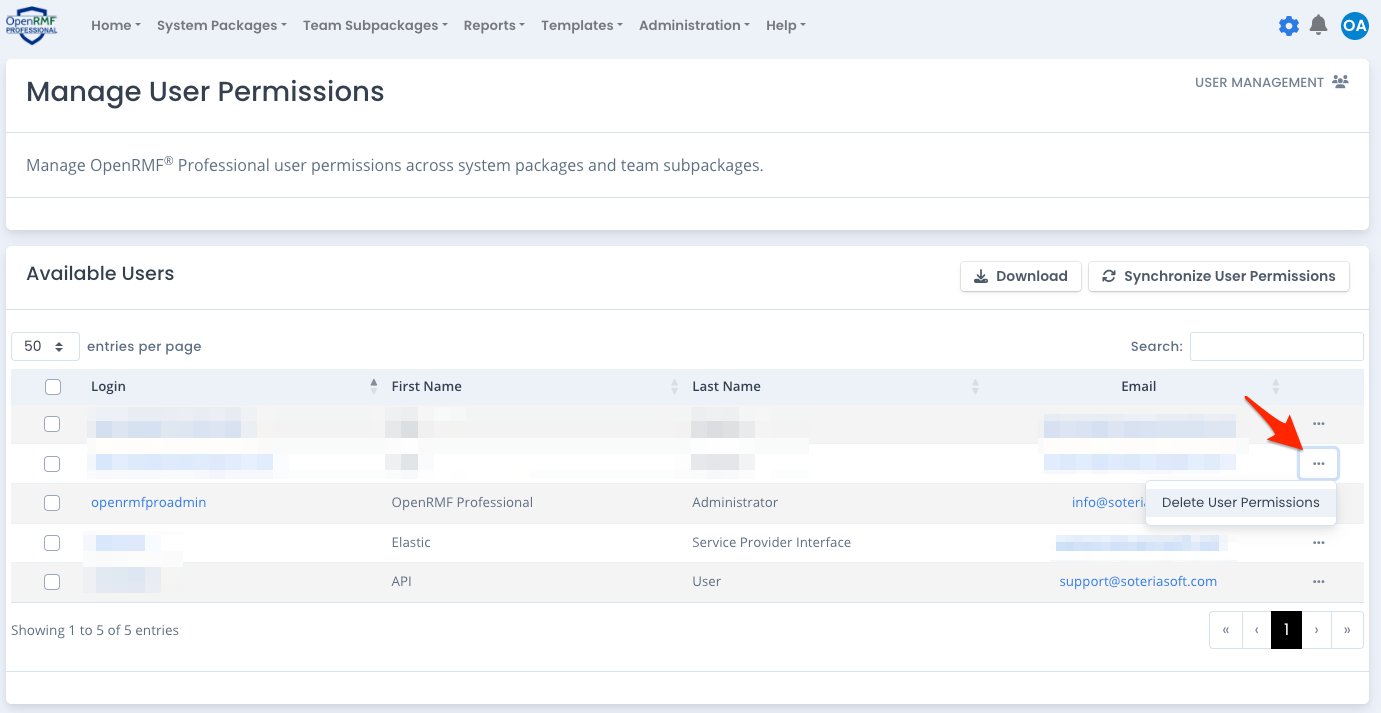Screen dimensions: 1381x713
Task: Click the OpenRMF Professional logo
Action: 31,25
